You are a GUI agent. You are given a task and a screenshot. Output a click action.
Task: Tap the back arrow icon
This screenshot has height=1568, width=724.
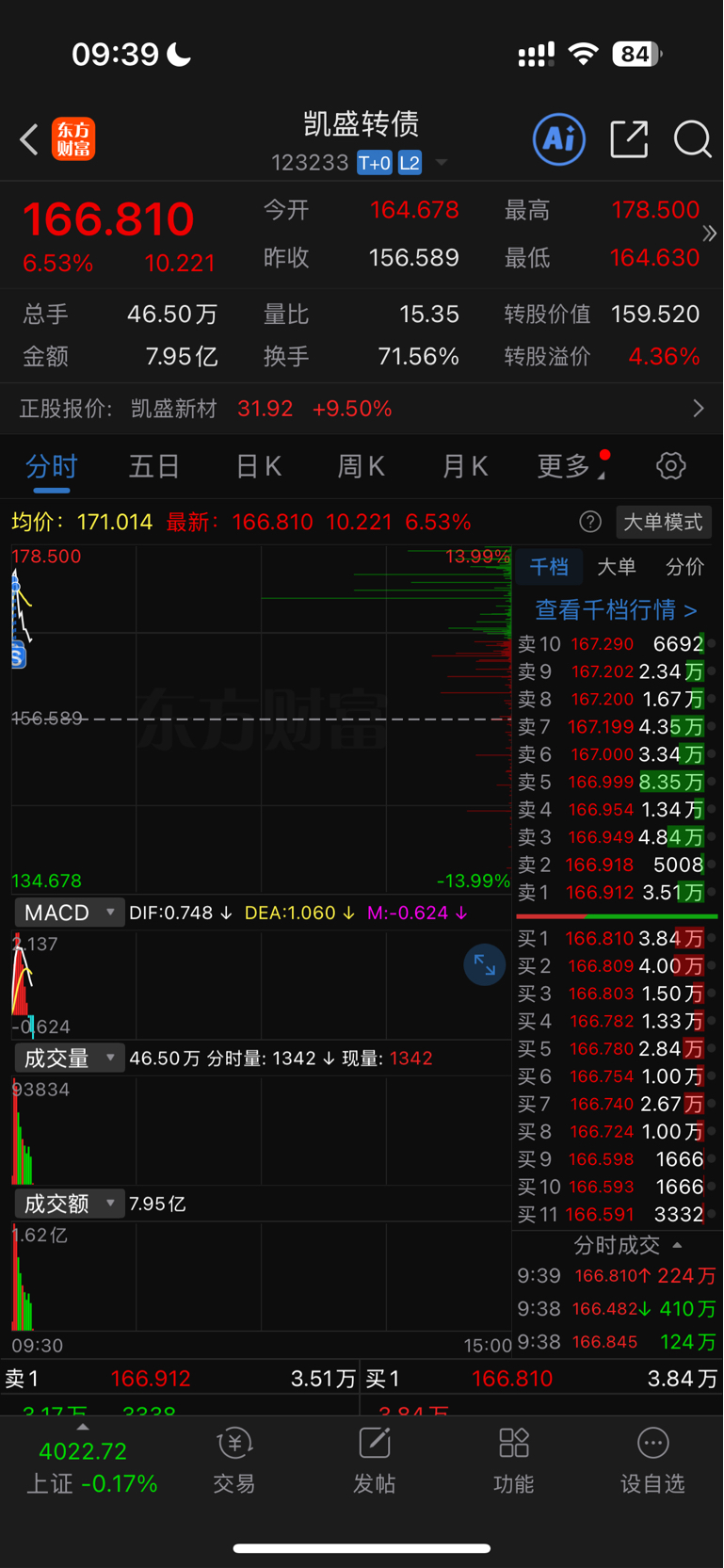[29, 139]
